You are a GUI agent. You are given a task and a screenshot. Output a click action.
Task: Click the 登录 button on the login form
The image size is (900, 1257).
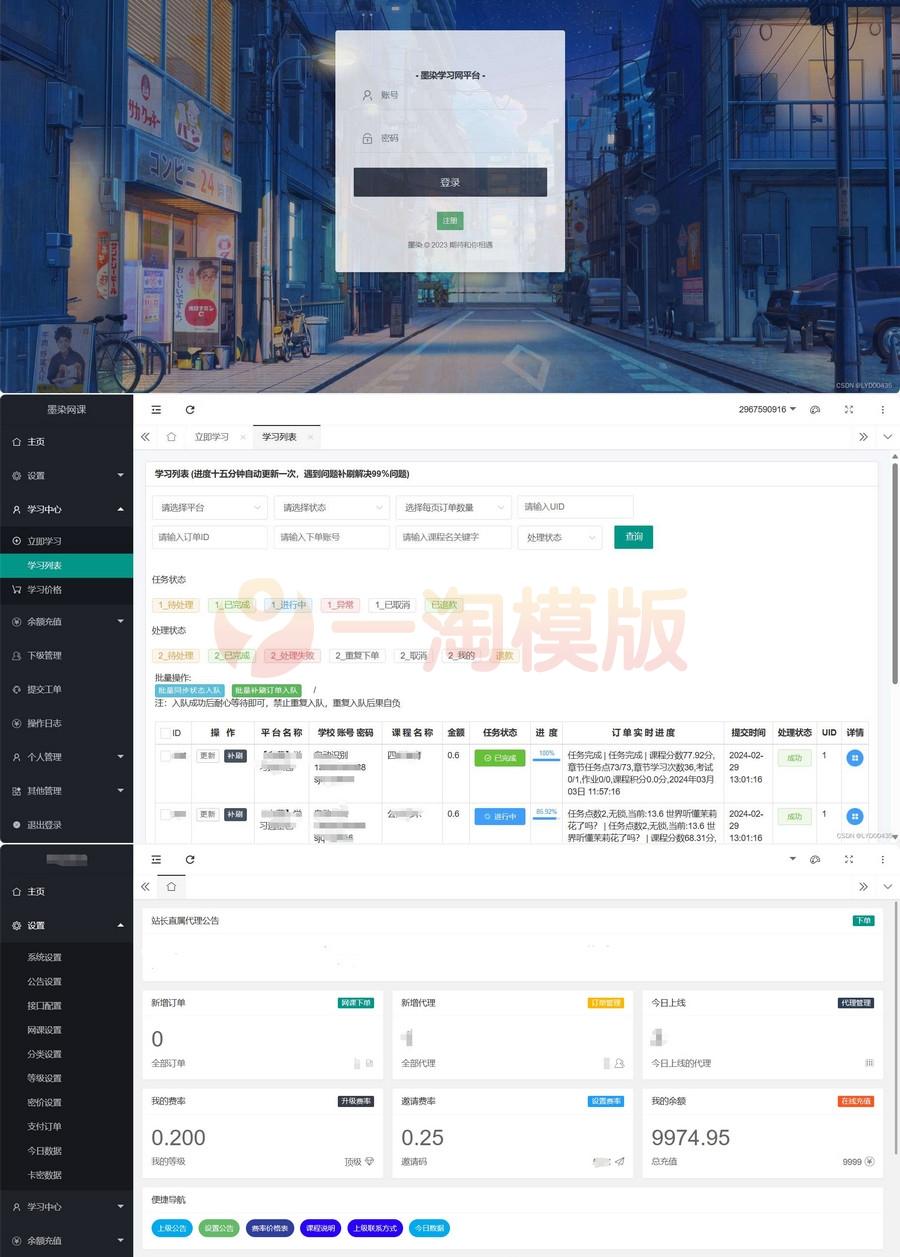tap(450, 182)
